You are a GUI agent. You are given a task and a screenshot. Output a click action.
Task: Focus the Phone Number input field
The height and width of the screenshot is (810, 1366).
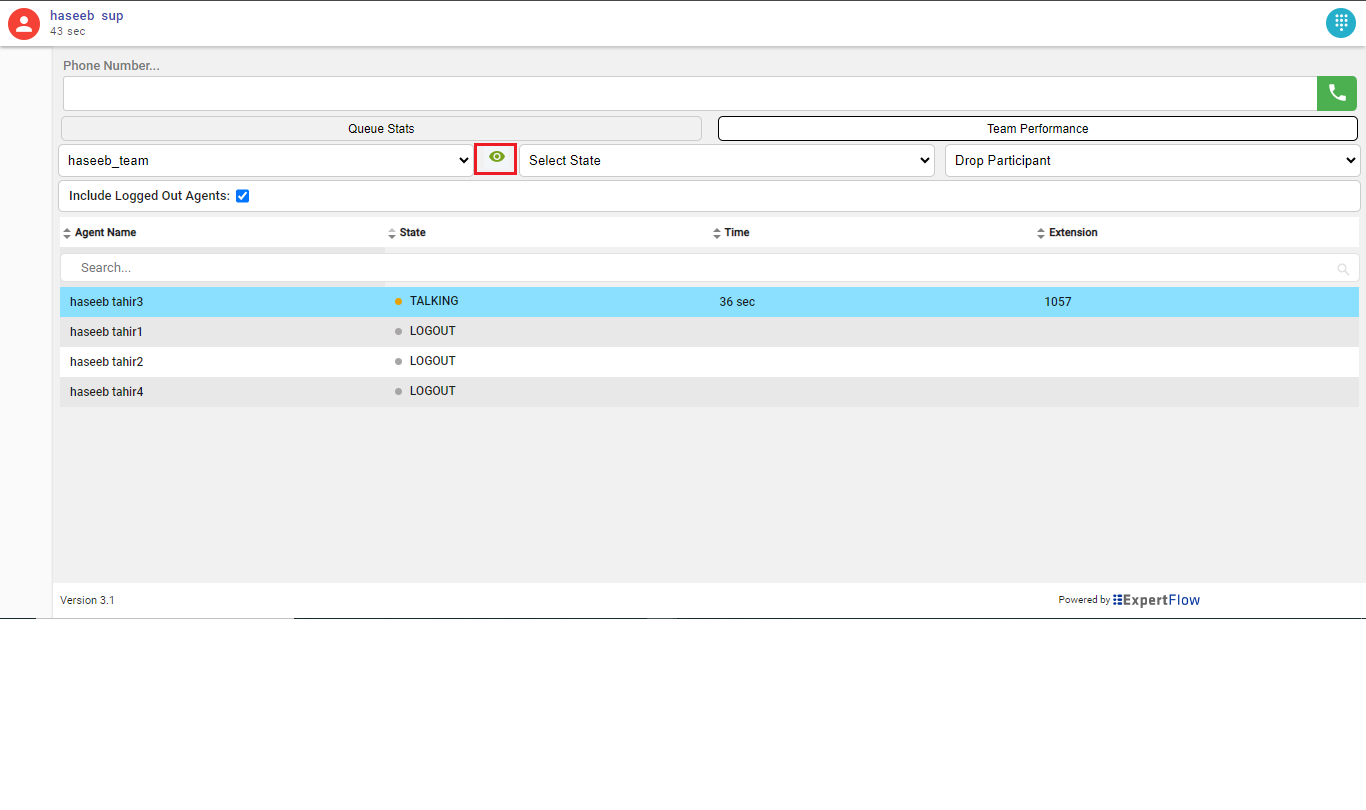pyautogui.click(x=689, y=93)
